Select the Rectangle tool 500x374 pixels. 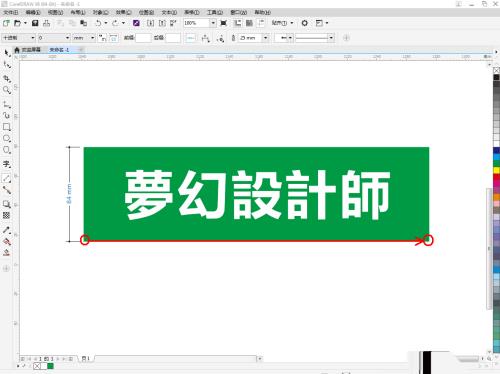tap(7, 127)
